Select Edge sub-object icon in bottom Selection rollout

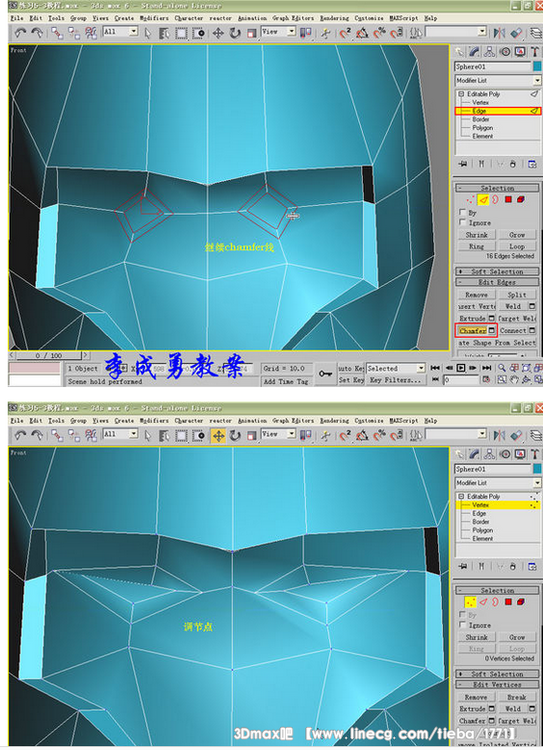(483, 602)
